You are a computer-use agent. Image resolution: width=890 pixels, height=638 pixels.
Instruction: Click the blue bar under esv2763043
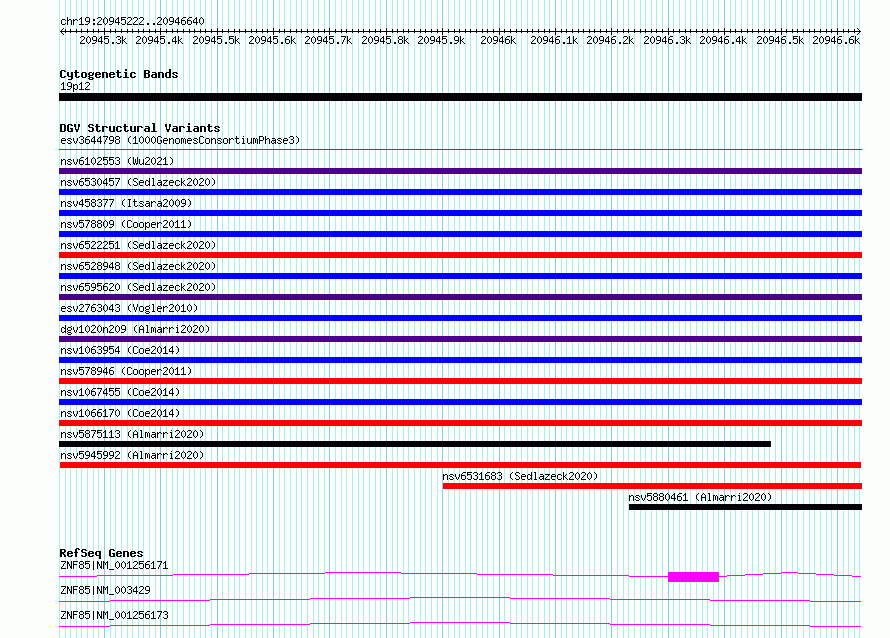[460, 318]
